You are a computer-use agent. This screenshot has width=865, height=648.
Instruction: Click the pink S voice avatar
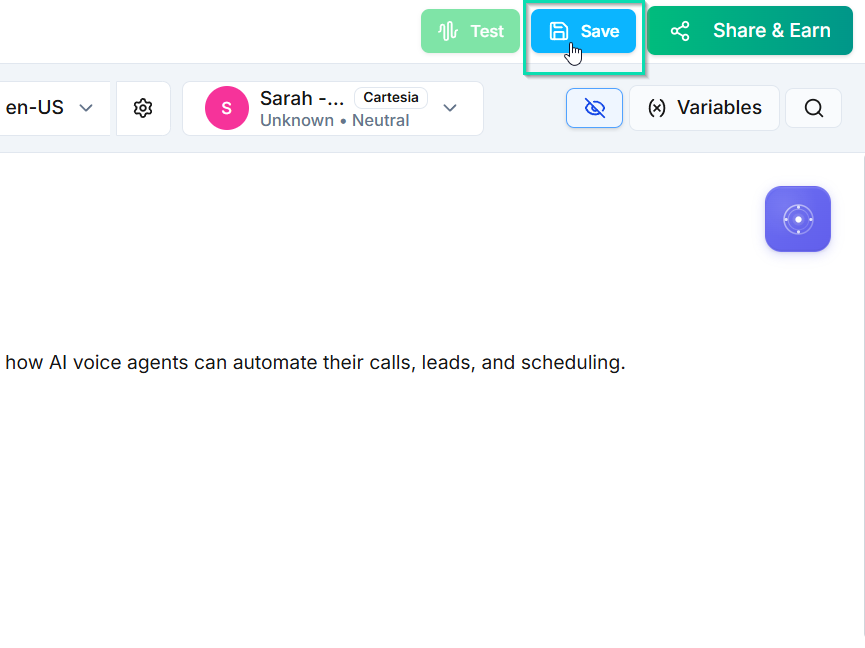[226, 108]
